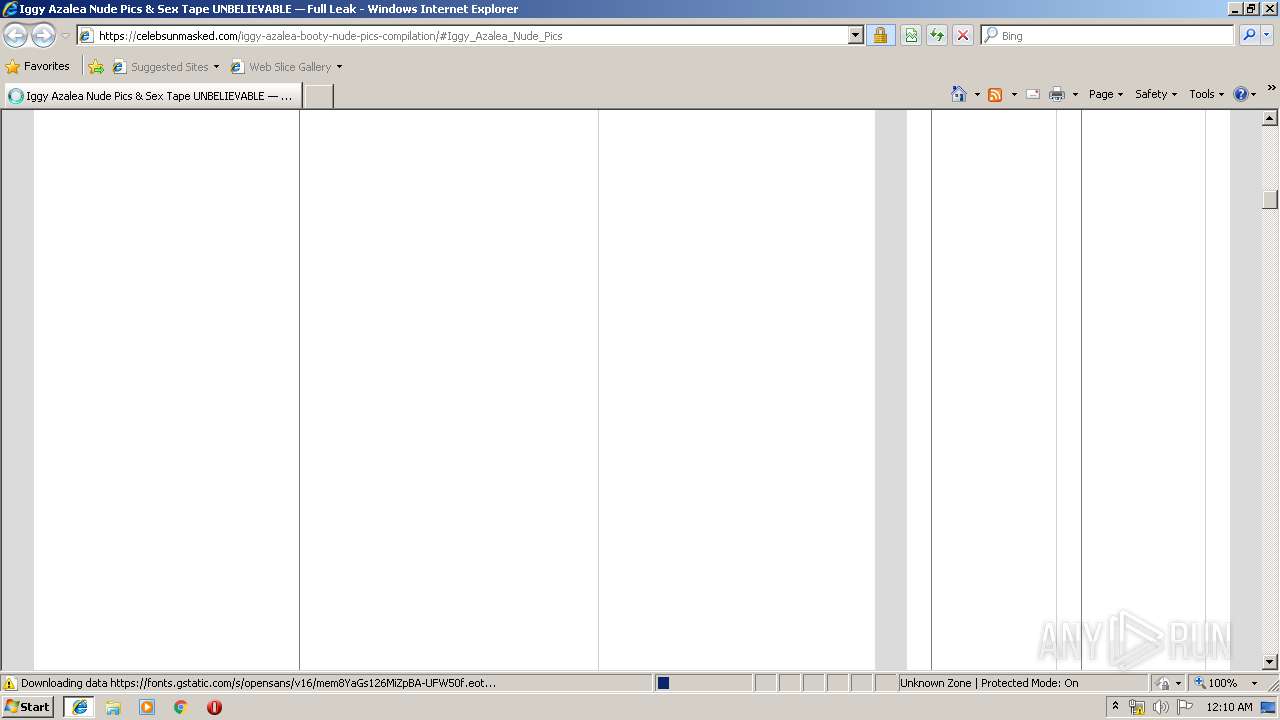
Task: Click the search magnifier button
Action: [1249, 36]
